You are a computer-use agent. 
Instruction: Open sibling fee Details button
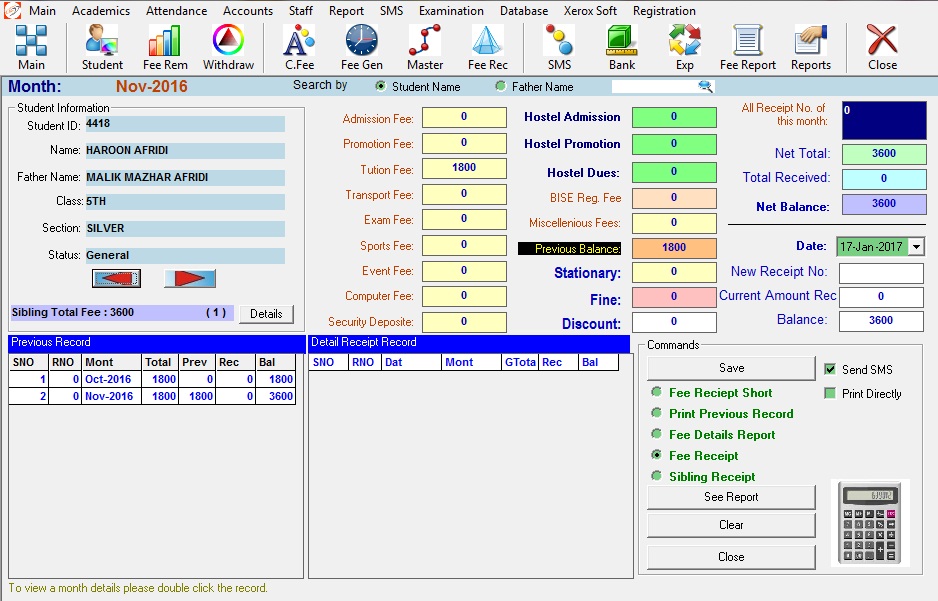266,314
